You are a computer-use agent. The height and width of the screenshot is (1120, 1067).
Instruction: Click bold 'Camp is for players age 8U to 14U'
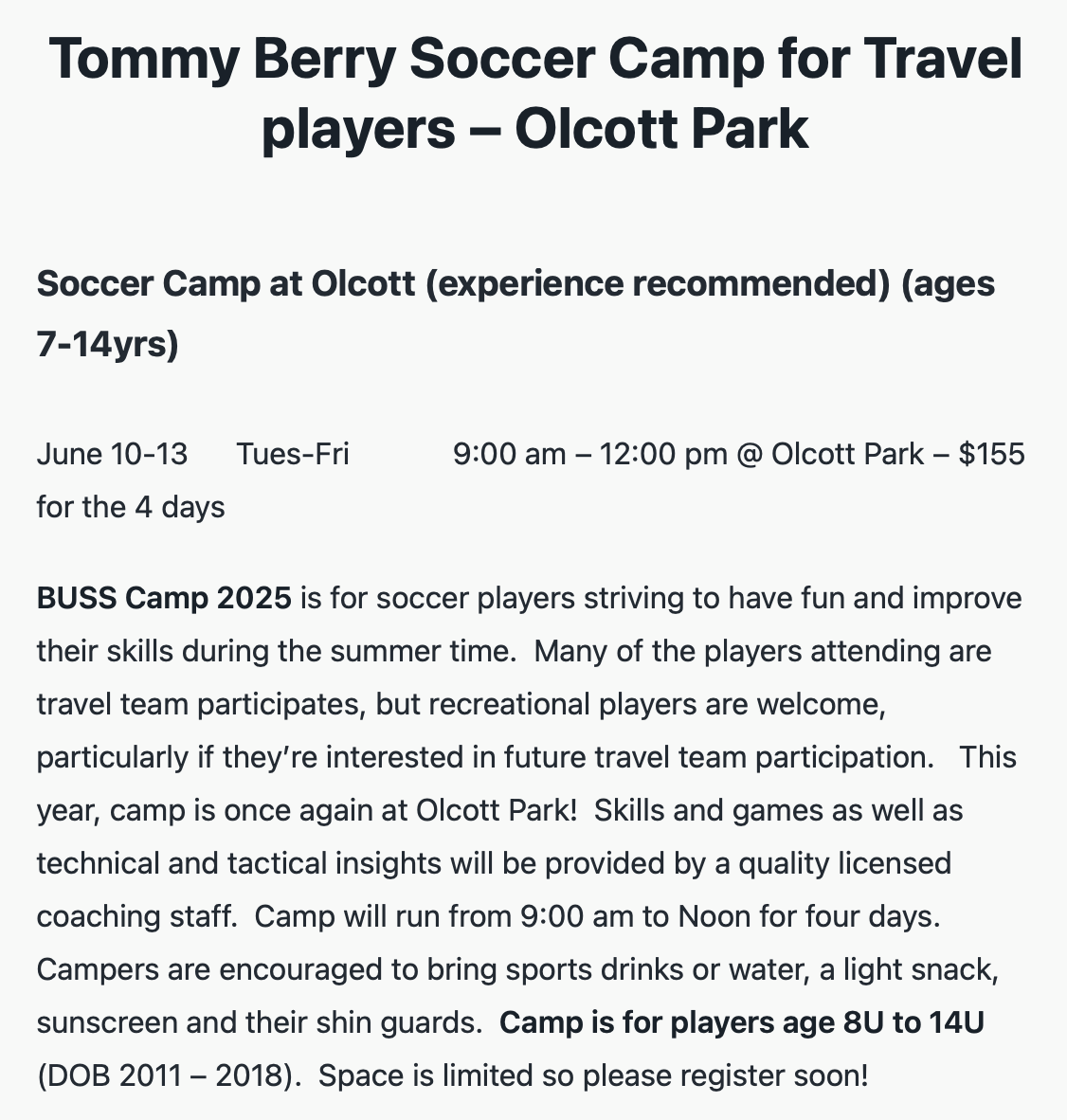(x=742, y=1022)
